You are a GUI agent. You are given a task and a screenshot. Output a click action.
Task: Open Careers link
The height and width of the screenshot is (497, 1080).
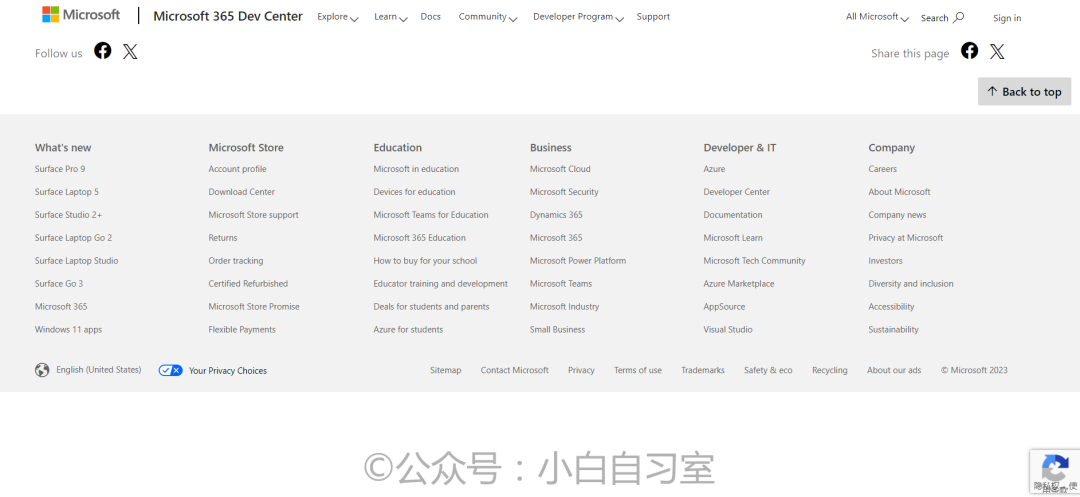(x=882, y=169)
